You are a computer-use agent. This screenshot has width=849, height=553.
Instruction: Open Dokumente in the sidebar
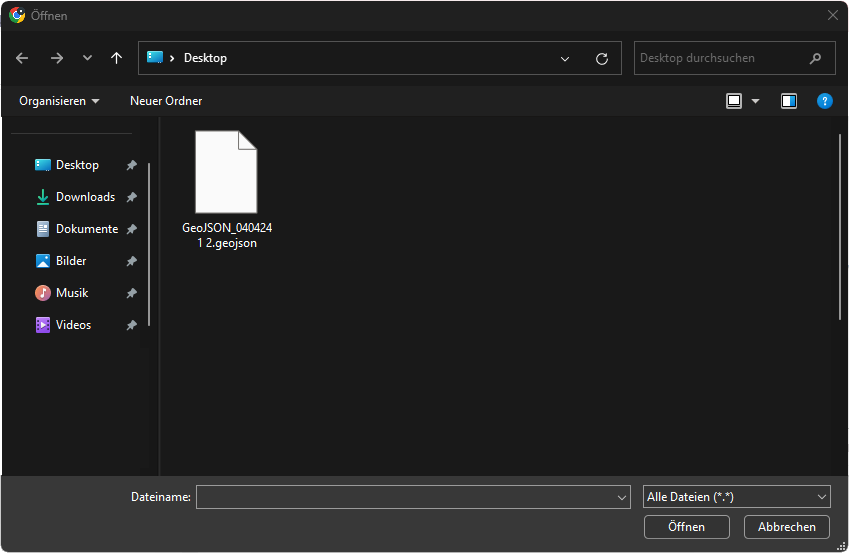[86, 229]
